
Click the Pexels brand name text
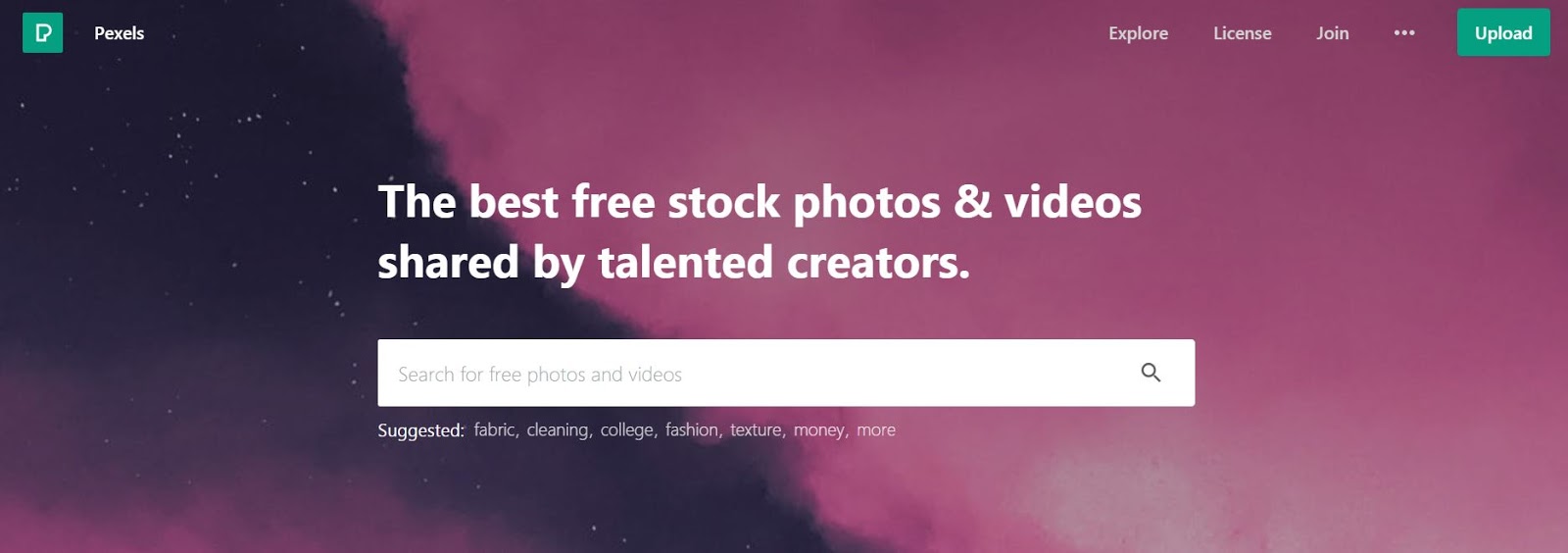(x=119, y=33)
